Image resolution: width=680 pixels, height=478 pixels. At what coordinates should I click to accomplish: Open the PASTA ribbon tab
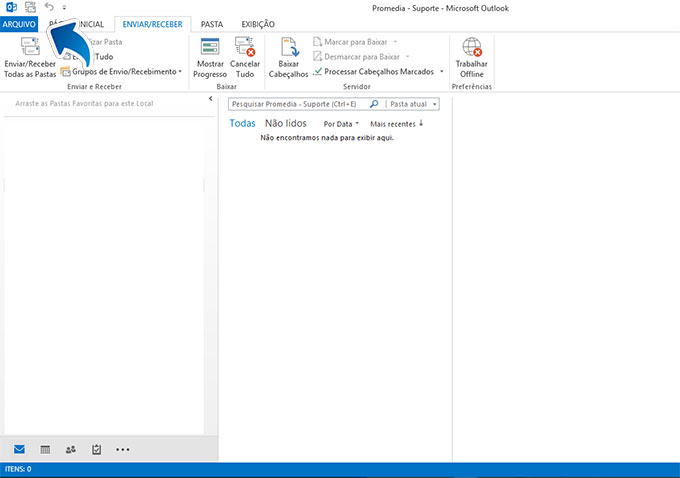click(212, 24)
